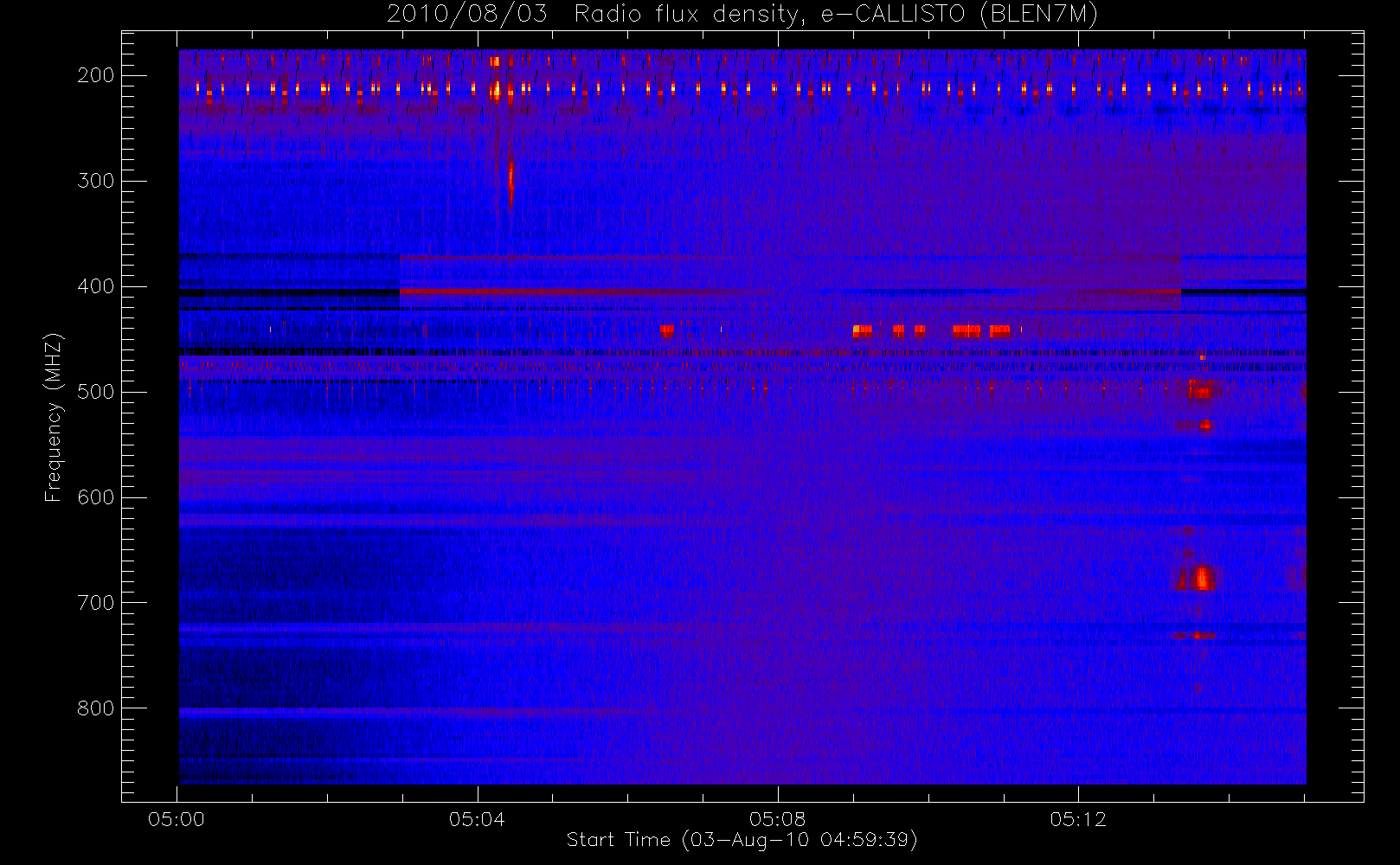Click the 'Frequency (MHz)' axis label
Screen dimensions: 1400x865
[x=54, y=417]
